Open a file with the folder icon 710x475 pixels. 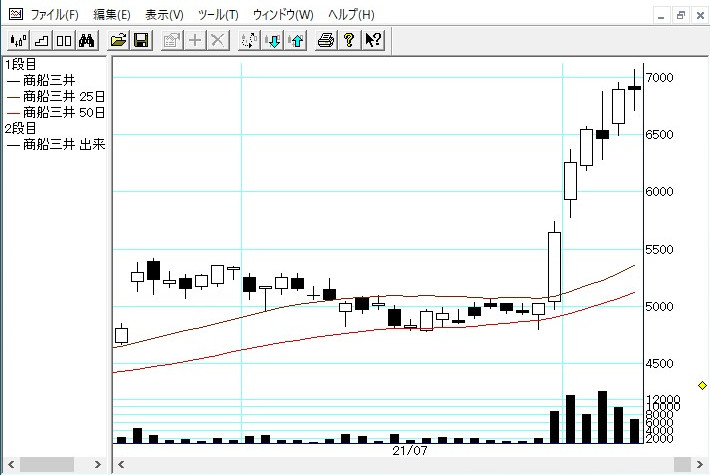118,40
